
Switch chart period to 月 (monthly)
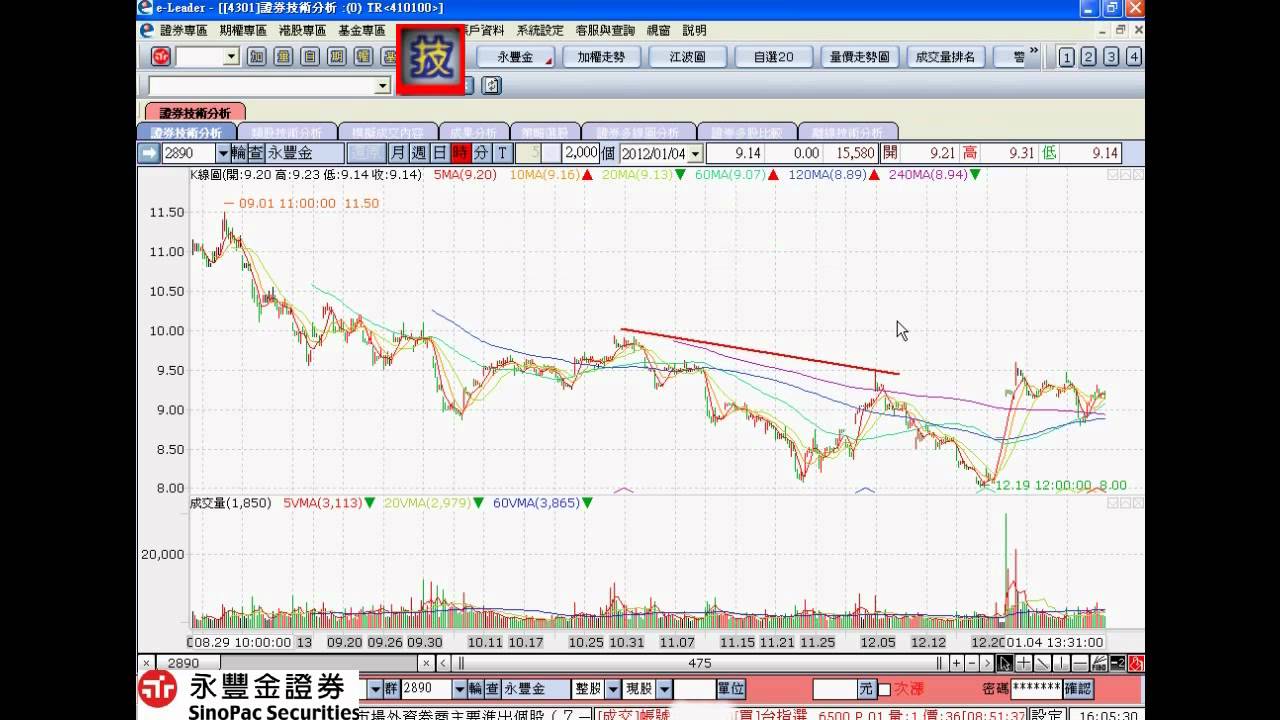tap(397, 153)
